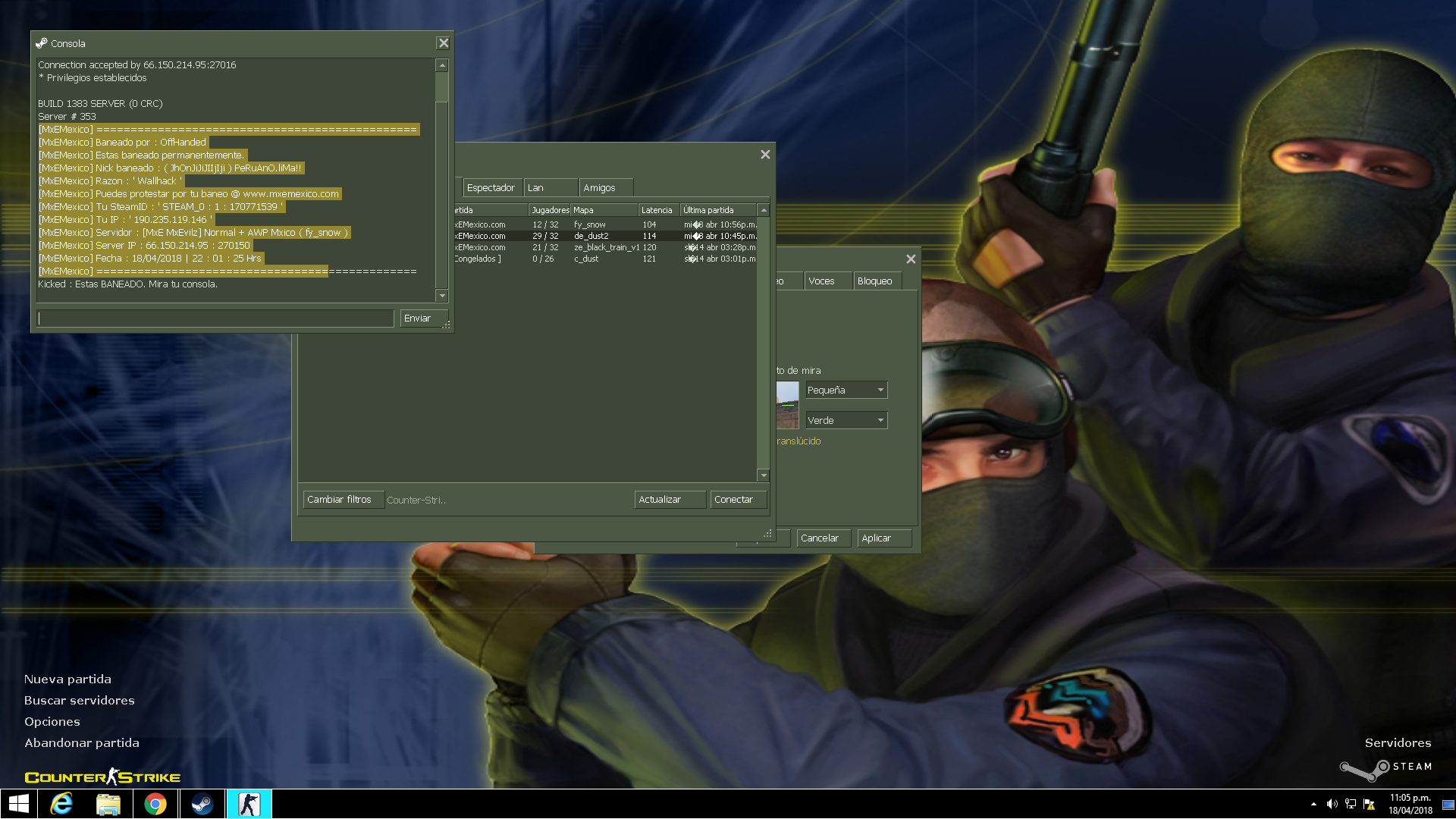Screen dimensions: 1456x819
Task: Click Cancelar in options window
Action: (824, 538)
